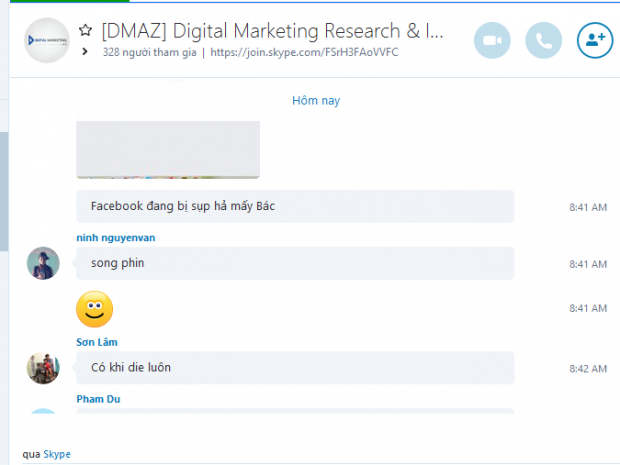Open the Digital Marketing group avatar

point(46,41)
